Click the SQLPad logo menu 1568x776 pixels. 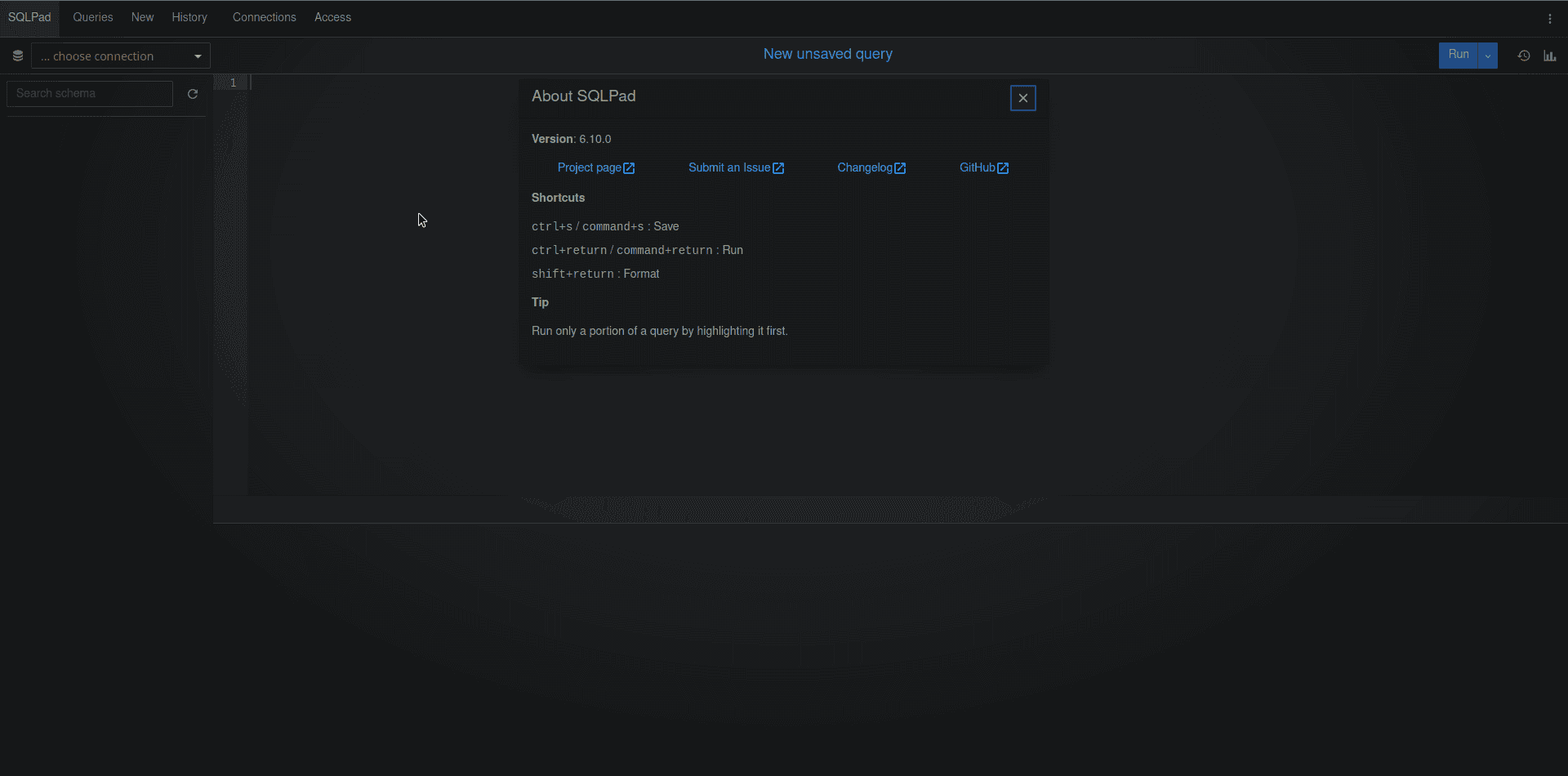pyautogui.click(x=29, y=17)
